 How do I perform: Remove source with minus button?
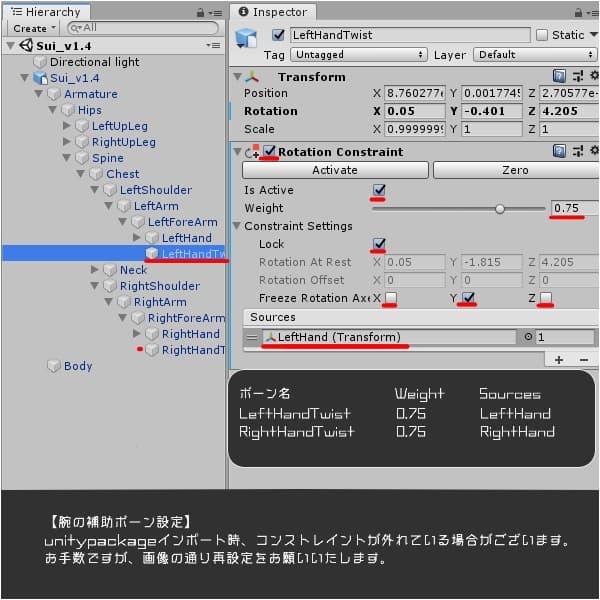pos(584,360)
